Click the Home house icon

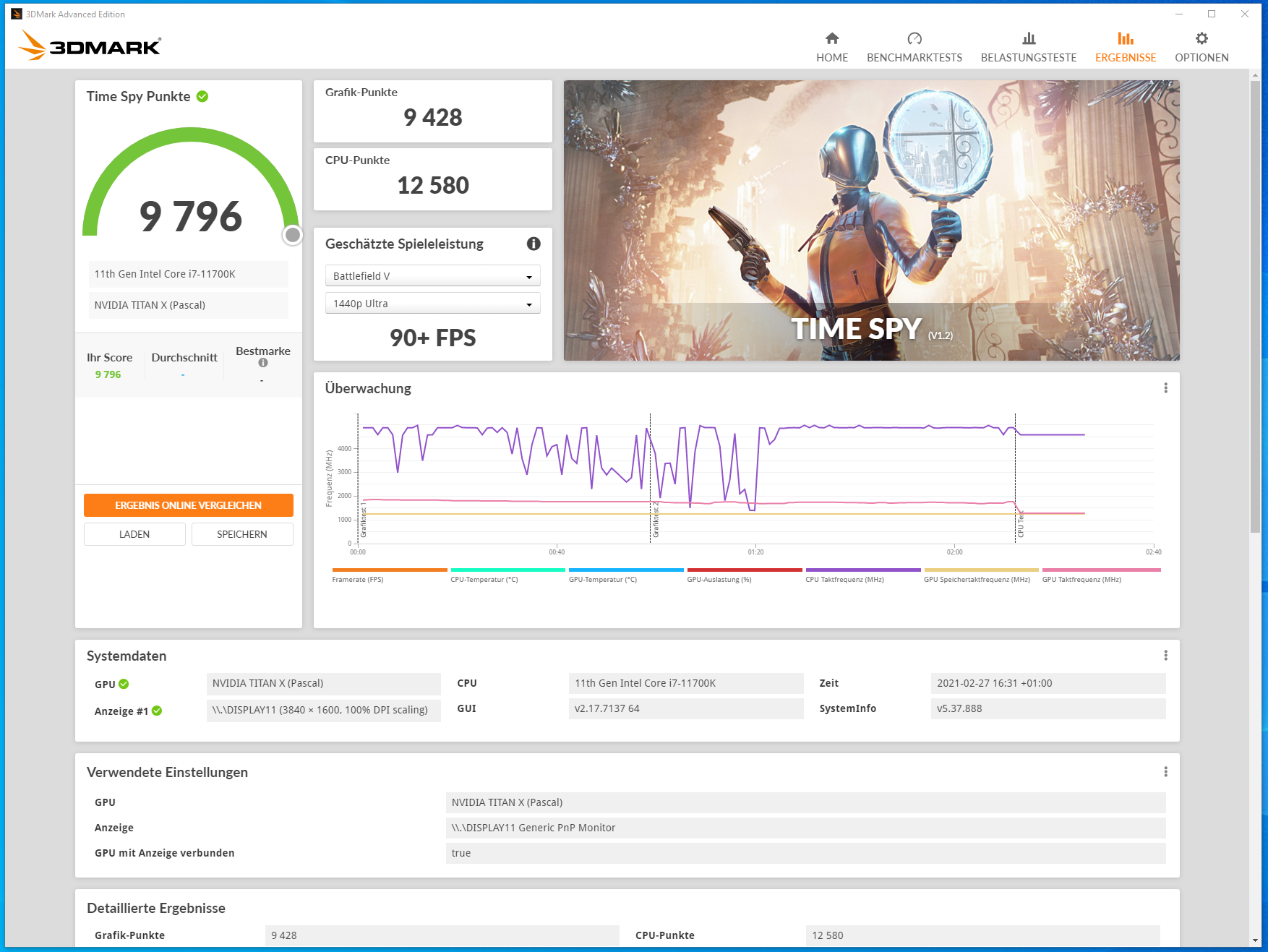point(832,38)
